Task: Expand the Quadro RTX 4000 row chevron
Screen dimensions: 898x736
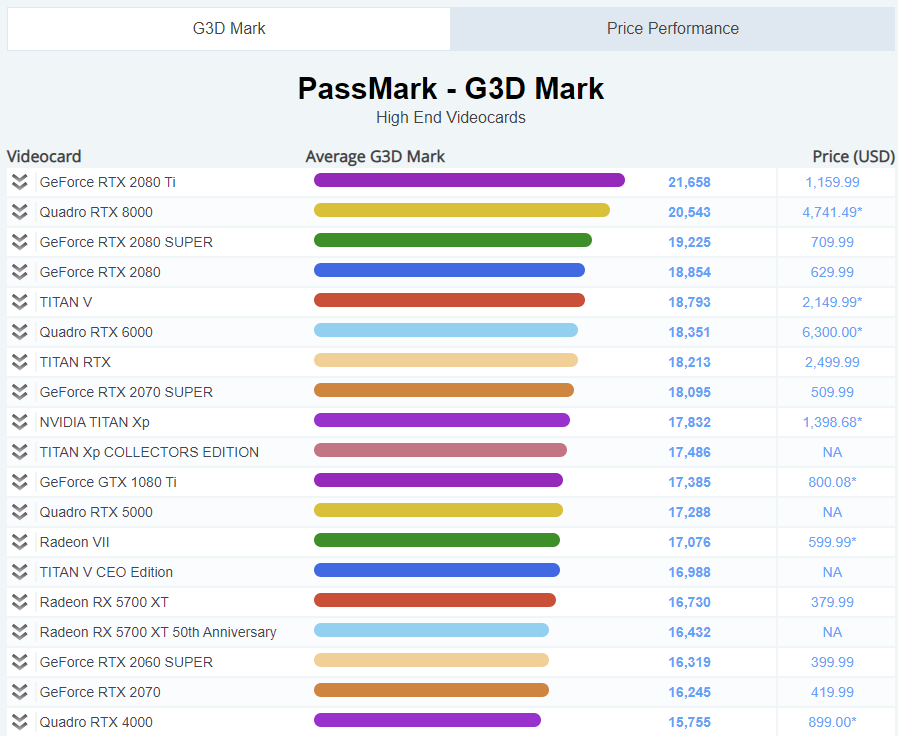Action: 19,722
